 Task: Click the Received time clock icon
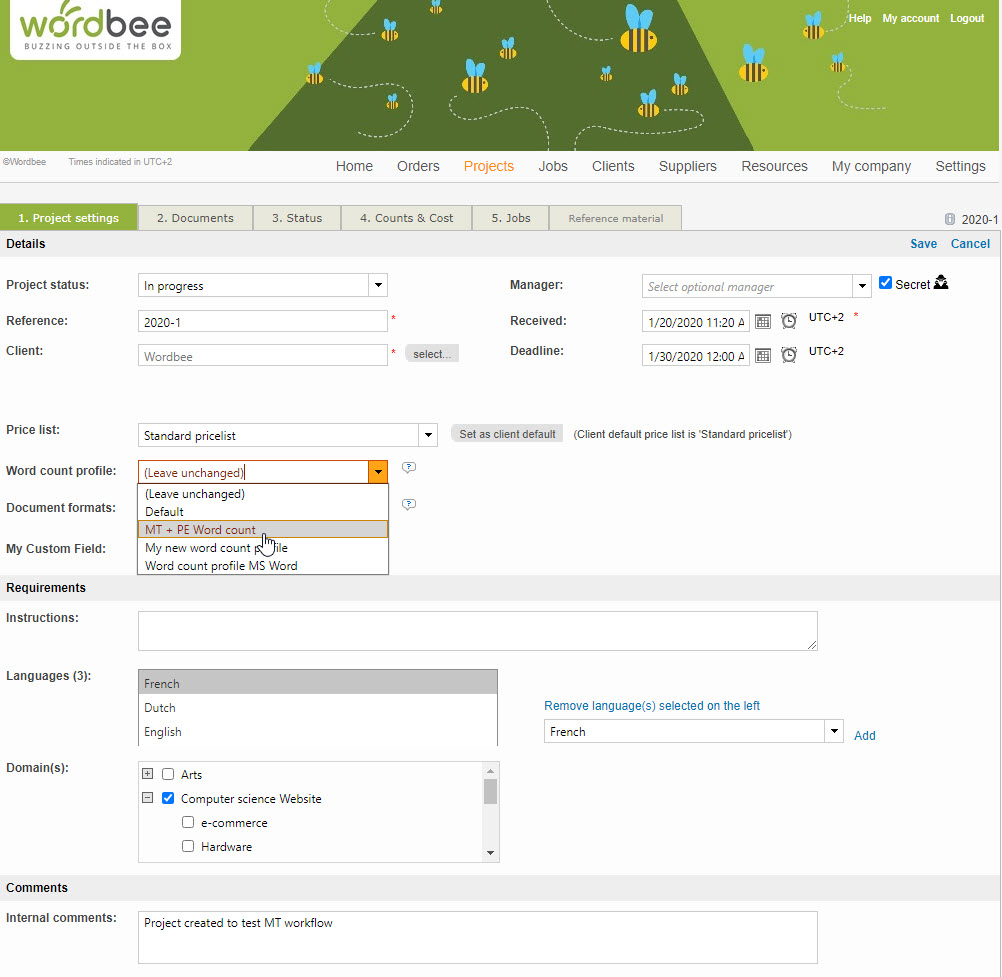(x=789, y=322)
